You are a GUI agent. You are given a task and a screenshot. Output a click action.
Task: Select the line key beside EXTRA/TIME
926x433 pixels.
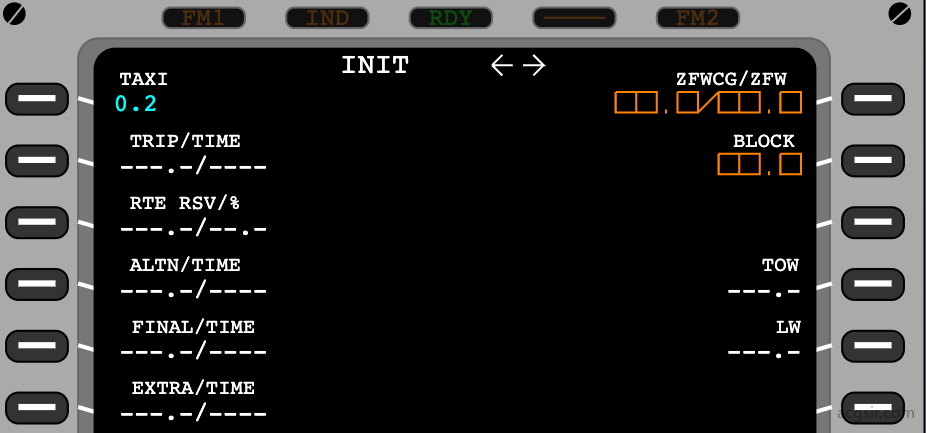(x=37, y=408)
